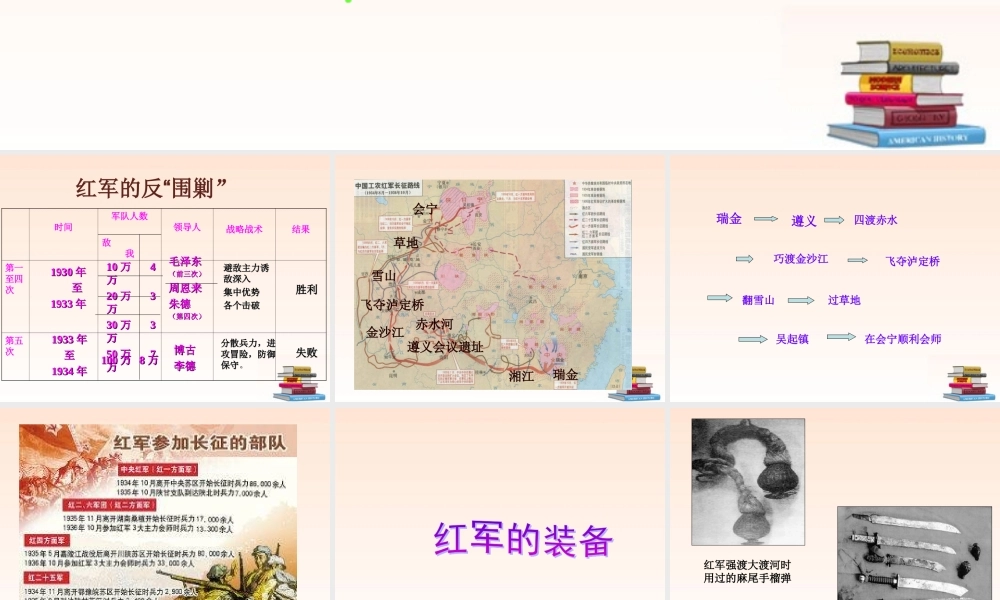The image size is (1000, 600).
Task: Click the 湘江 label on the map
Action: 521,376
